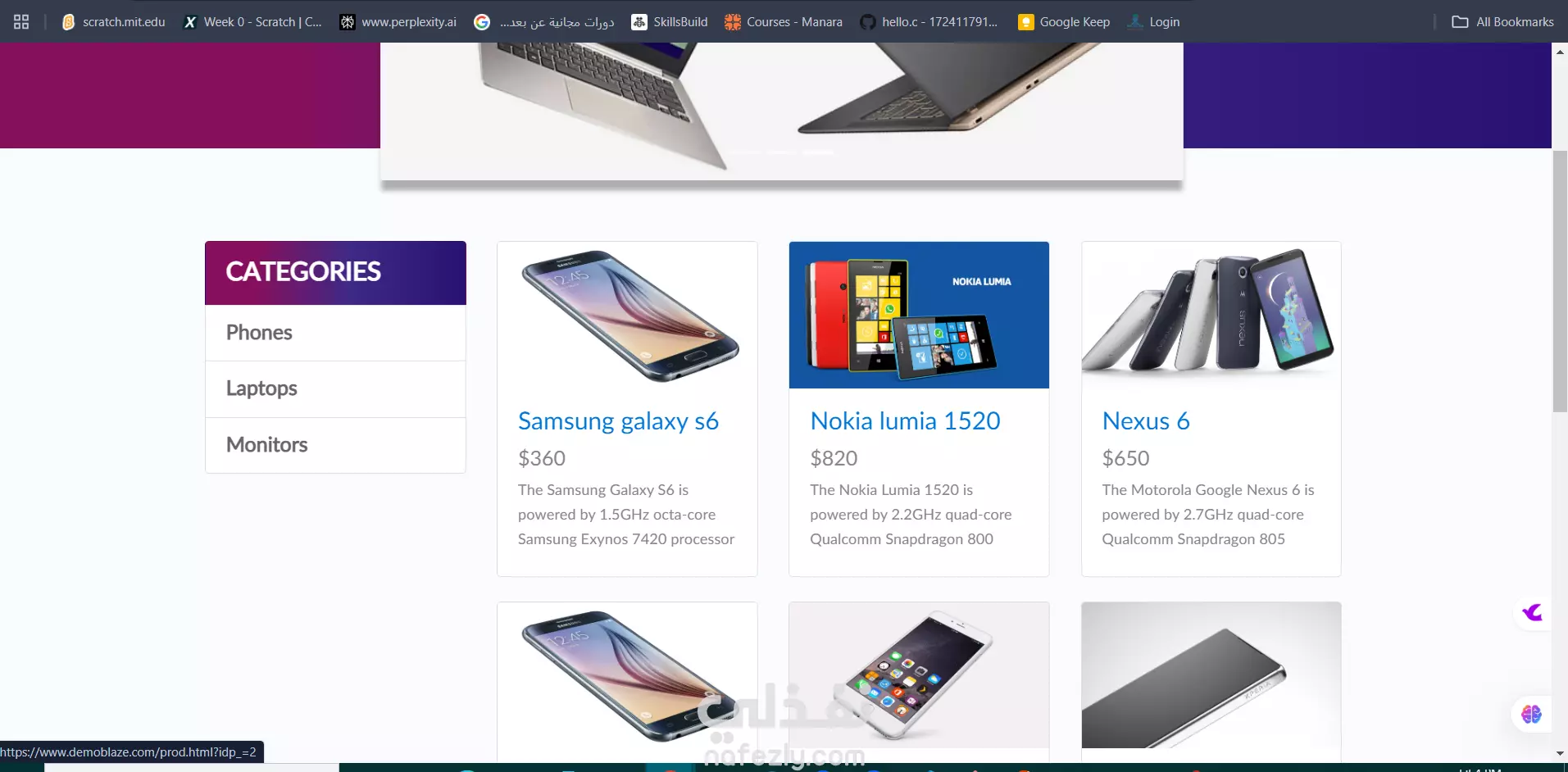This screenshot has height=772, width=1568.
Task: Open the apps grid icon in bookmarks bar
Action: (x=21, y=22)
